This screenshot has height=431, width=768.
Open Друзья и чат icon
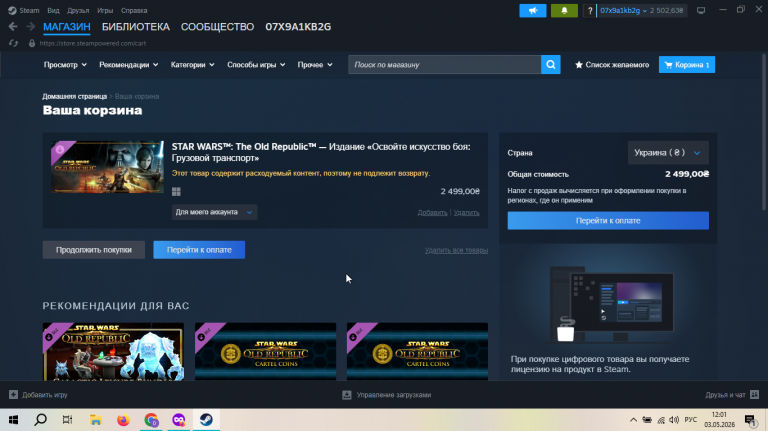[754, 395]
